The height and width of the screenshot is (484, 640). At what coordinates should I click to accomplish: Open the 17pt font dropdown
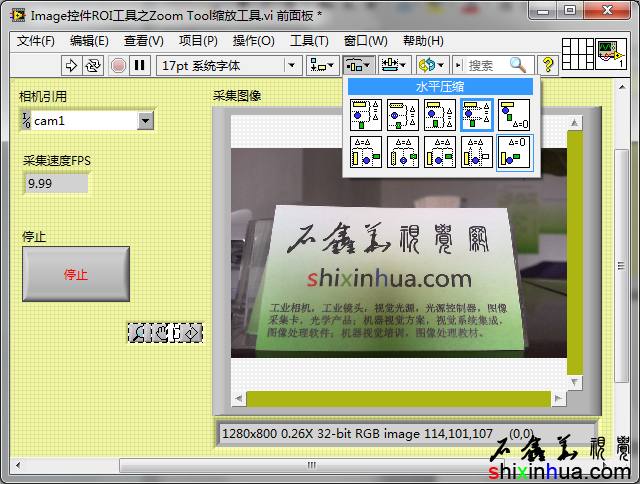pos(228,65)
